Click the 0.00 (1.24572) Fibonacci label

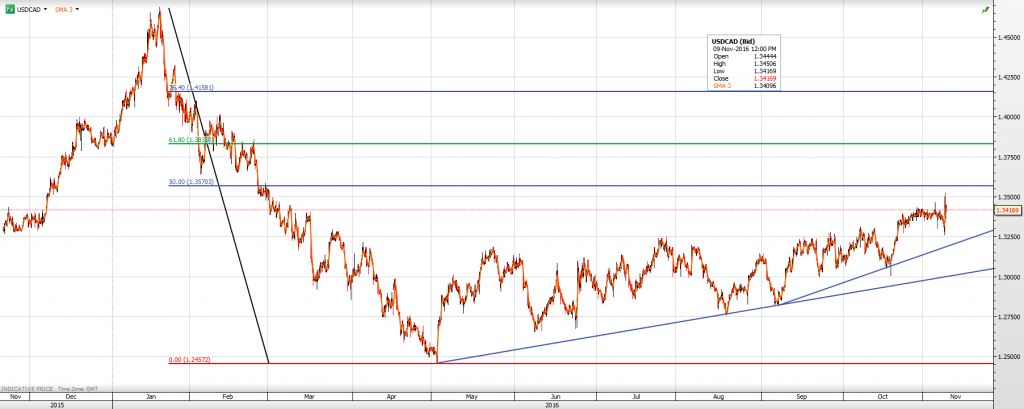(191, 360)
